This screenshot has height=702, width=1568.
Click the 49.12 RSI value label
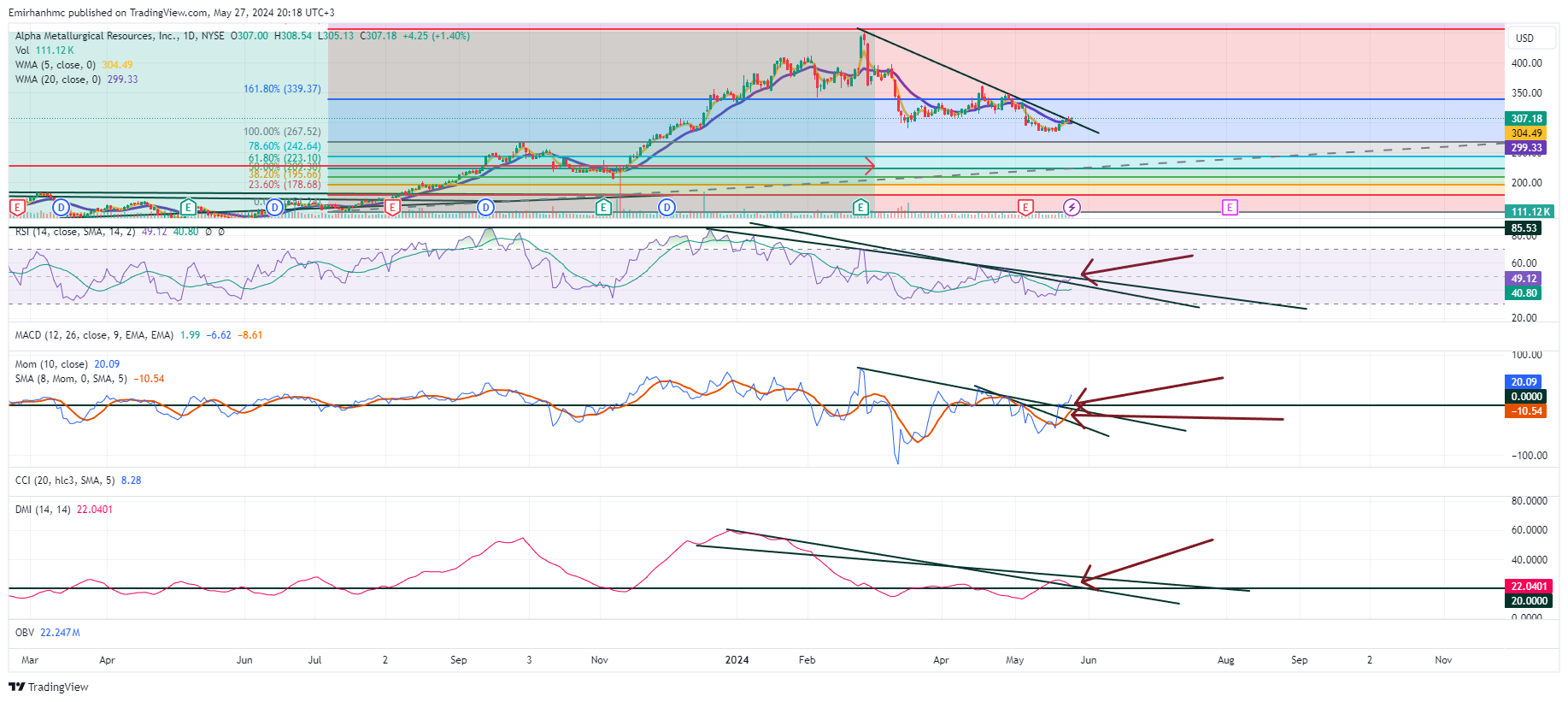click(x=1524, y=279)
